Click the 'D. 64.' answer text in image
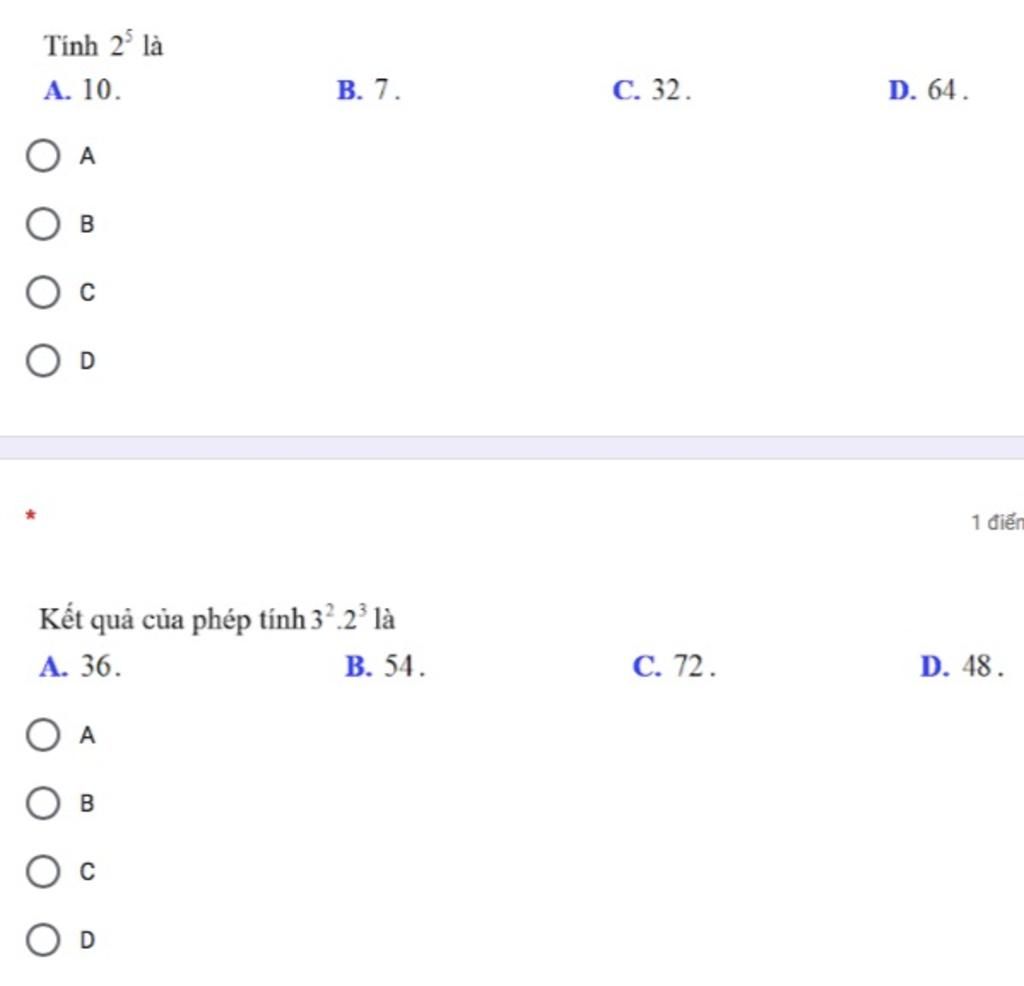The image size is (1024, 986). pyautogui.click(x=929, y=90)
